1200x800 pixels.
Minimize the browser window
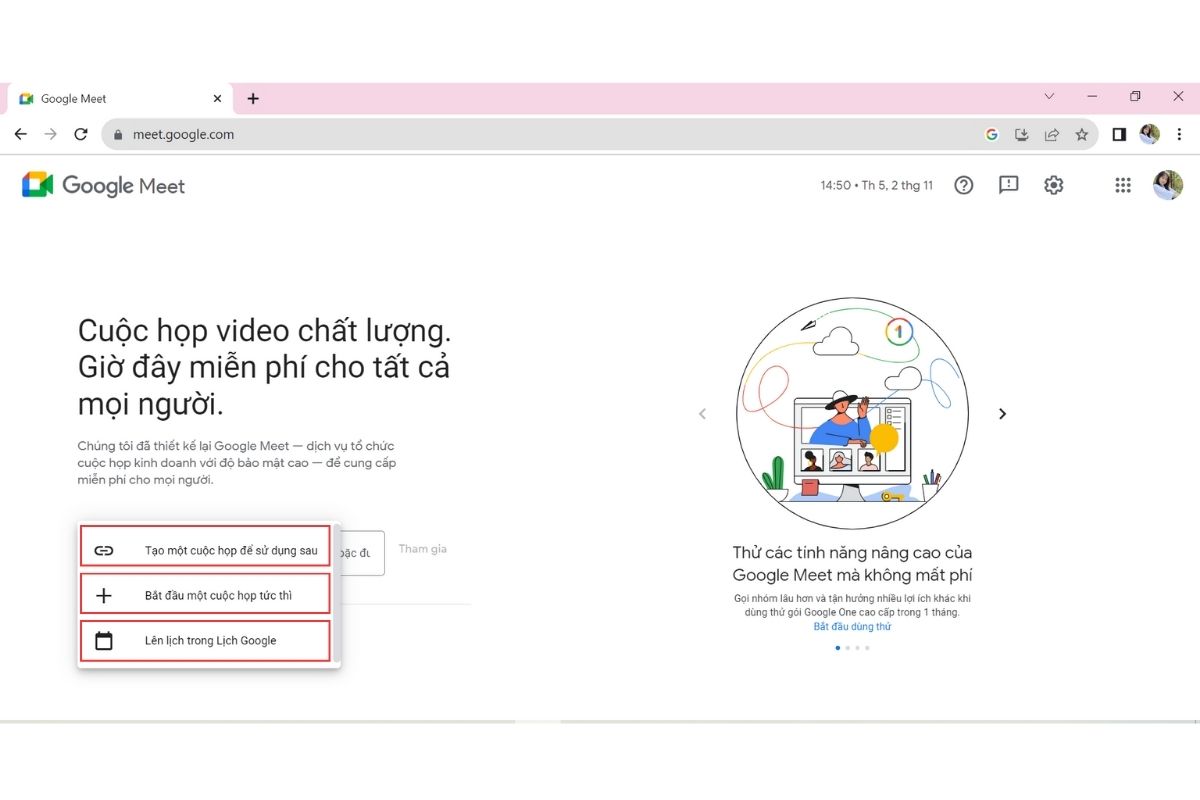1092,97
